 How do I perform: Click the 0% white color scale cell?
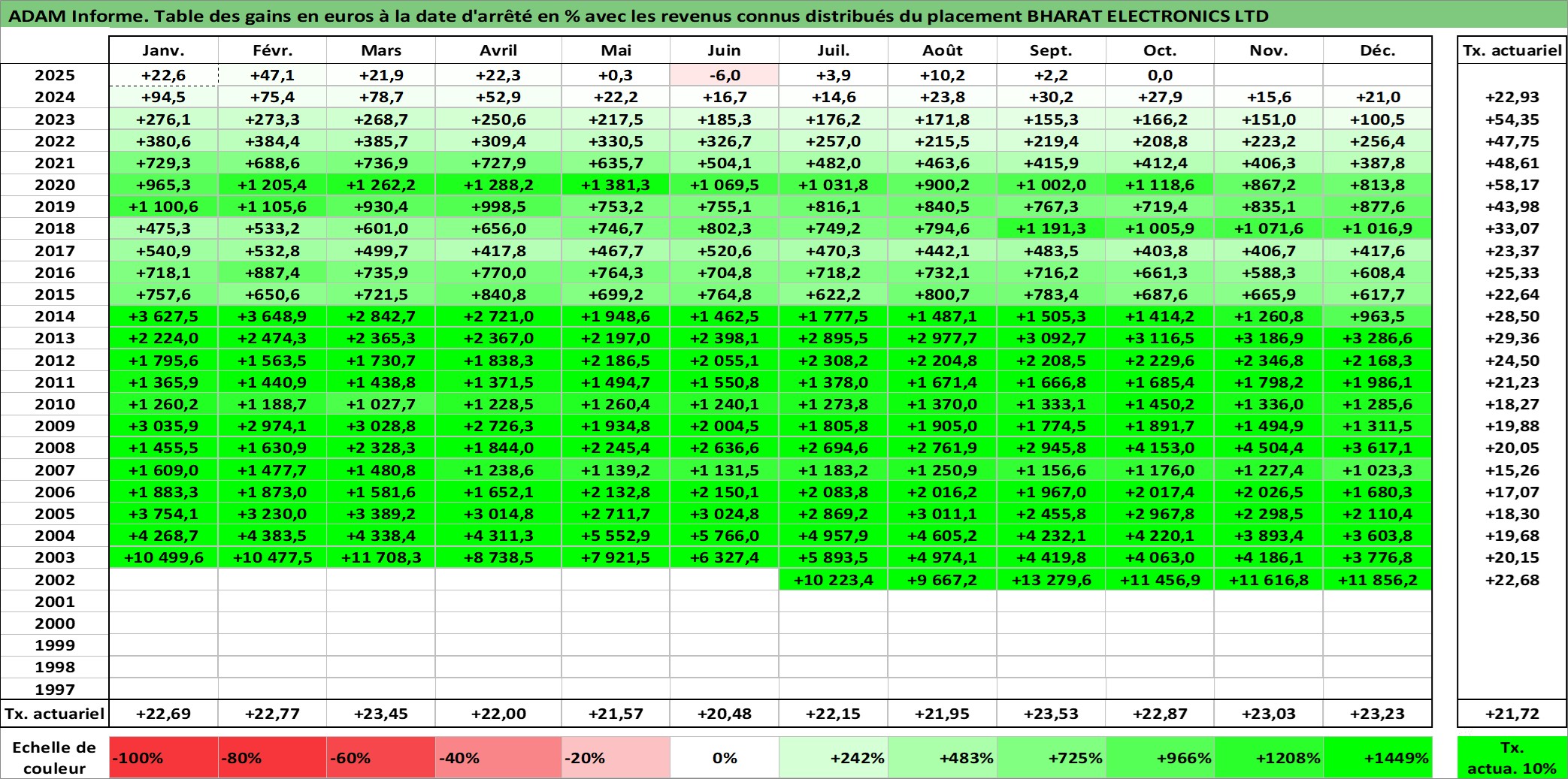point(725,757)
